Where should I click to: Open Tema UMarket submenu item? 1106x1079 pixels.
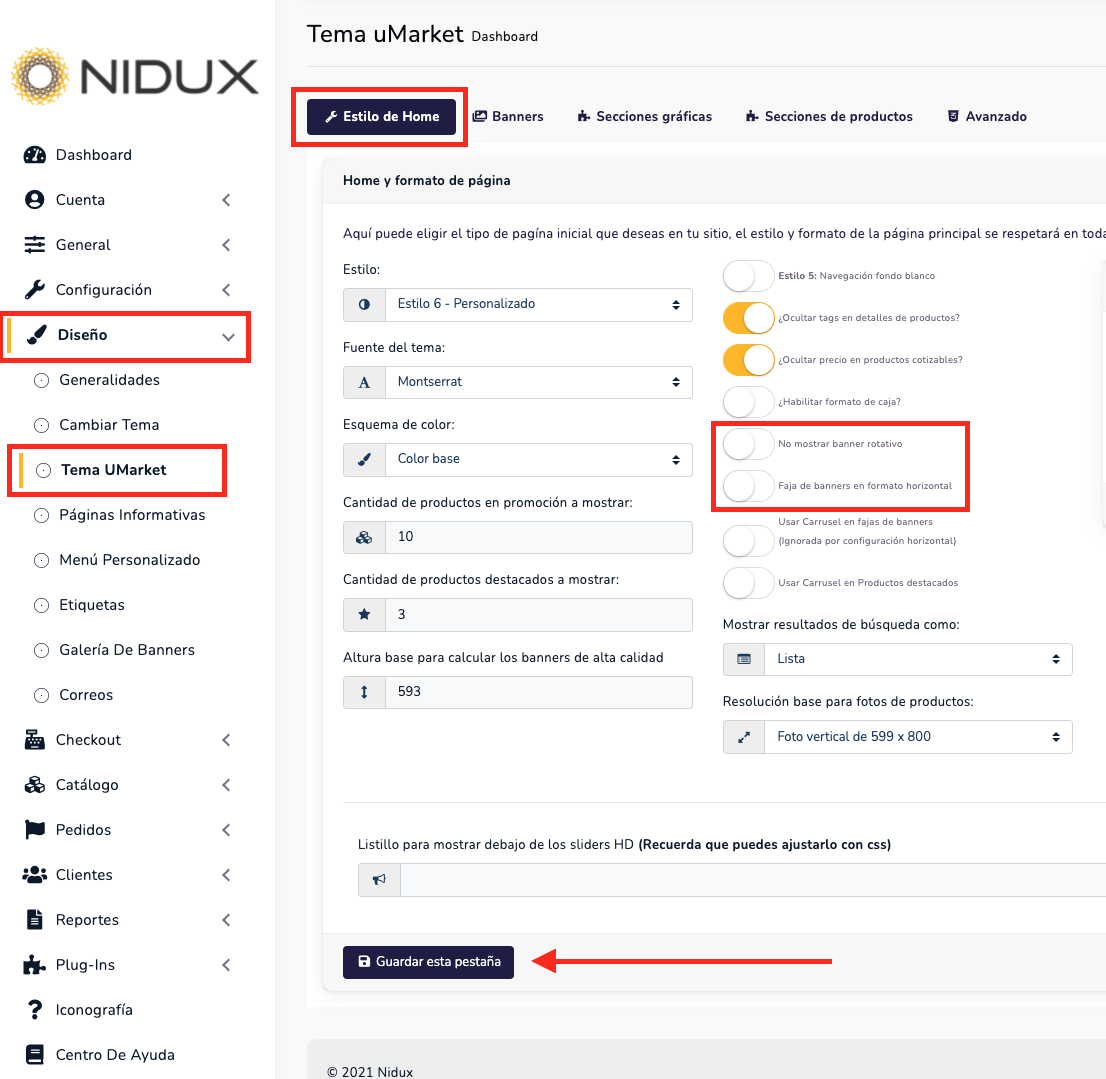(114, 470)
